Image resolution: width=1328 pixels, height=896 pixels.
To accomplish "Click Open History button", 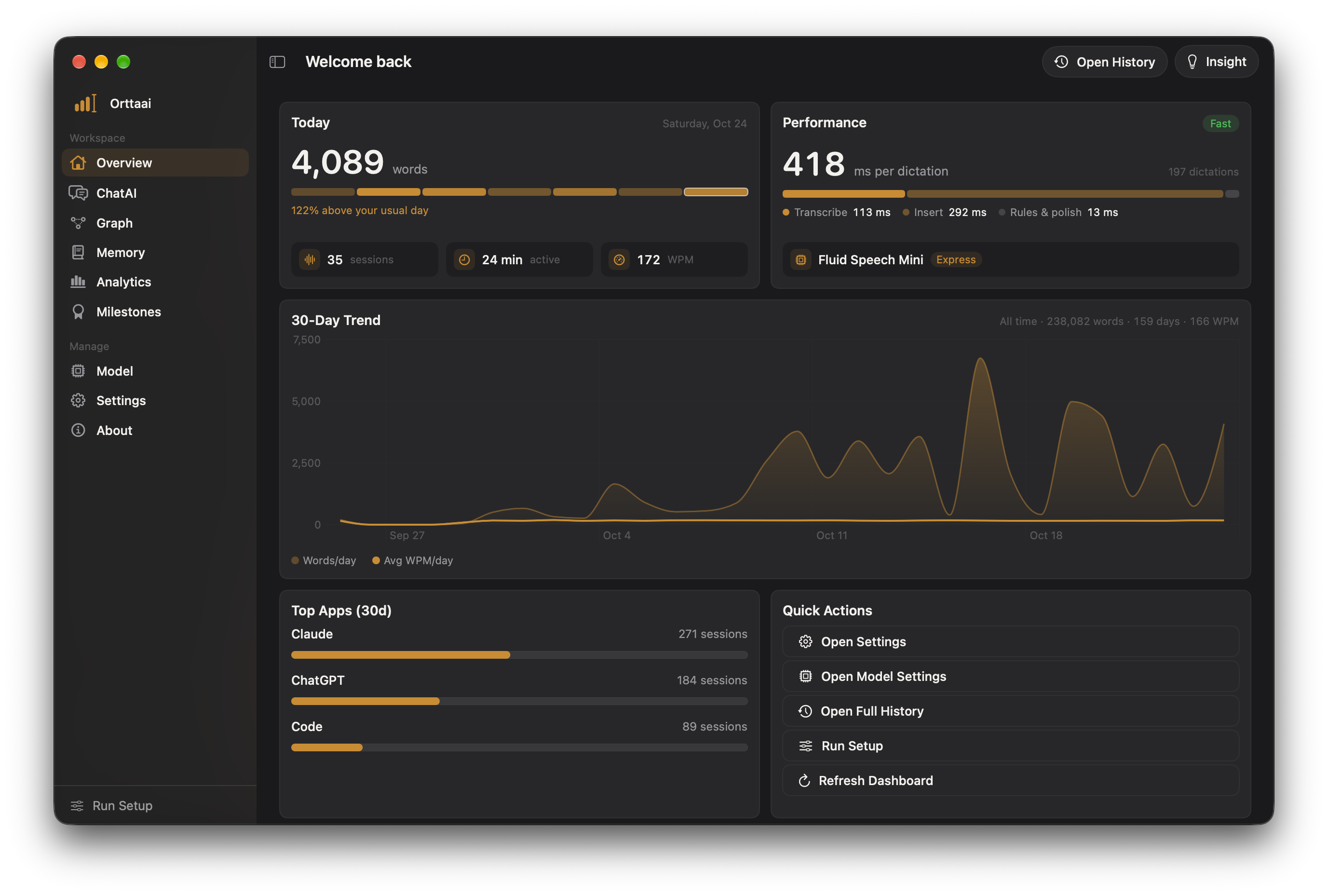I will click(x=1105, y=62).
